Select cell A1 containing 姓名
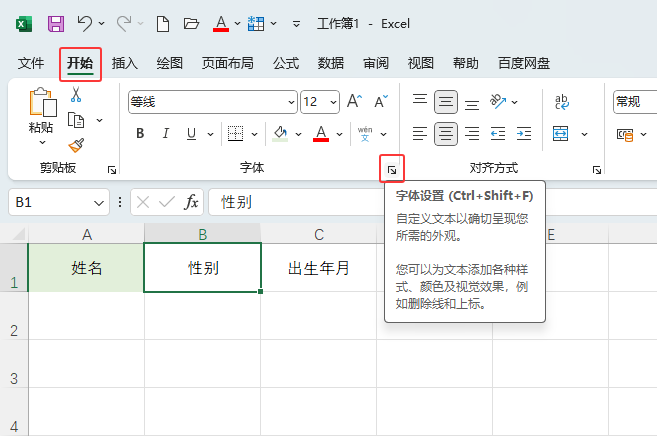Viewport: 657px width, 436px height. 86,268
